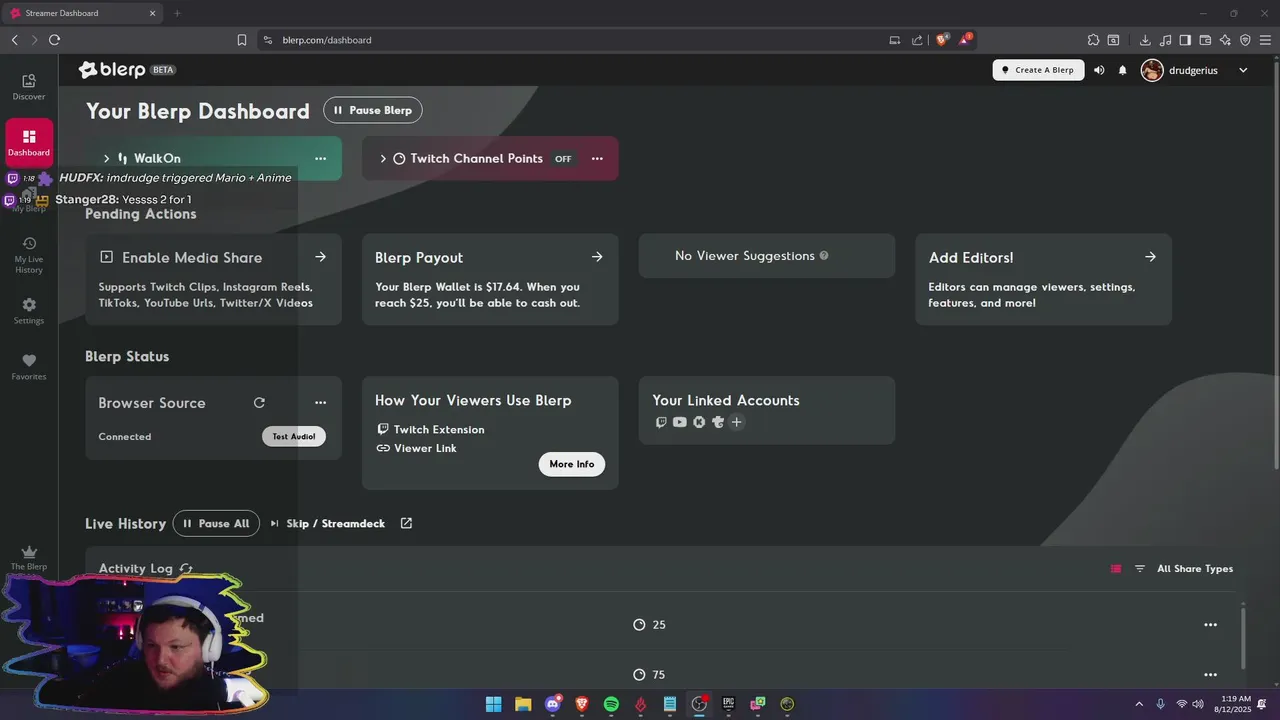Open Enable Media Share card
The height and width of the screenshot is (720, 1280).
[x=213, y=280]
